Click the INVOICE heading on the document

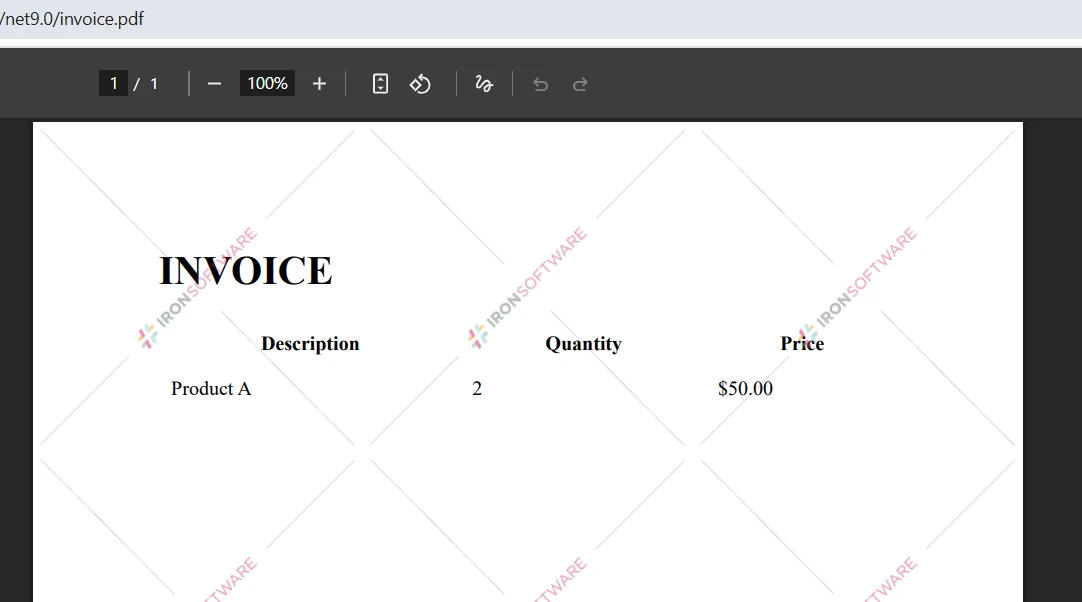point(245,270)
